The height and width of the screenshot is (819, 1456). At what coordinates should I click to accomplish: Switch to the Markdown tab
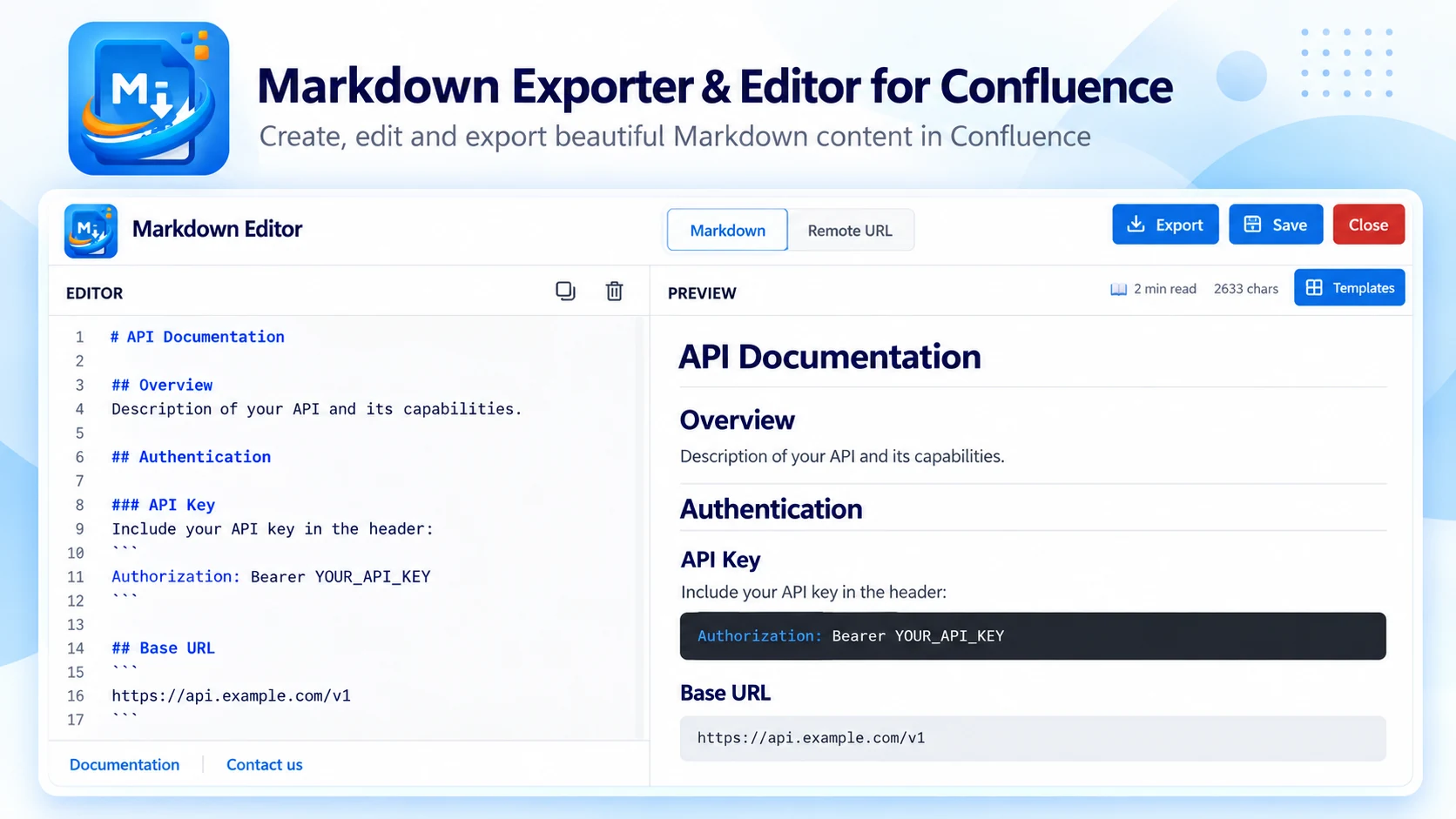[x=727, y=230]
